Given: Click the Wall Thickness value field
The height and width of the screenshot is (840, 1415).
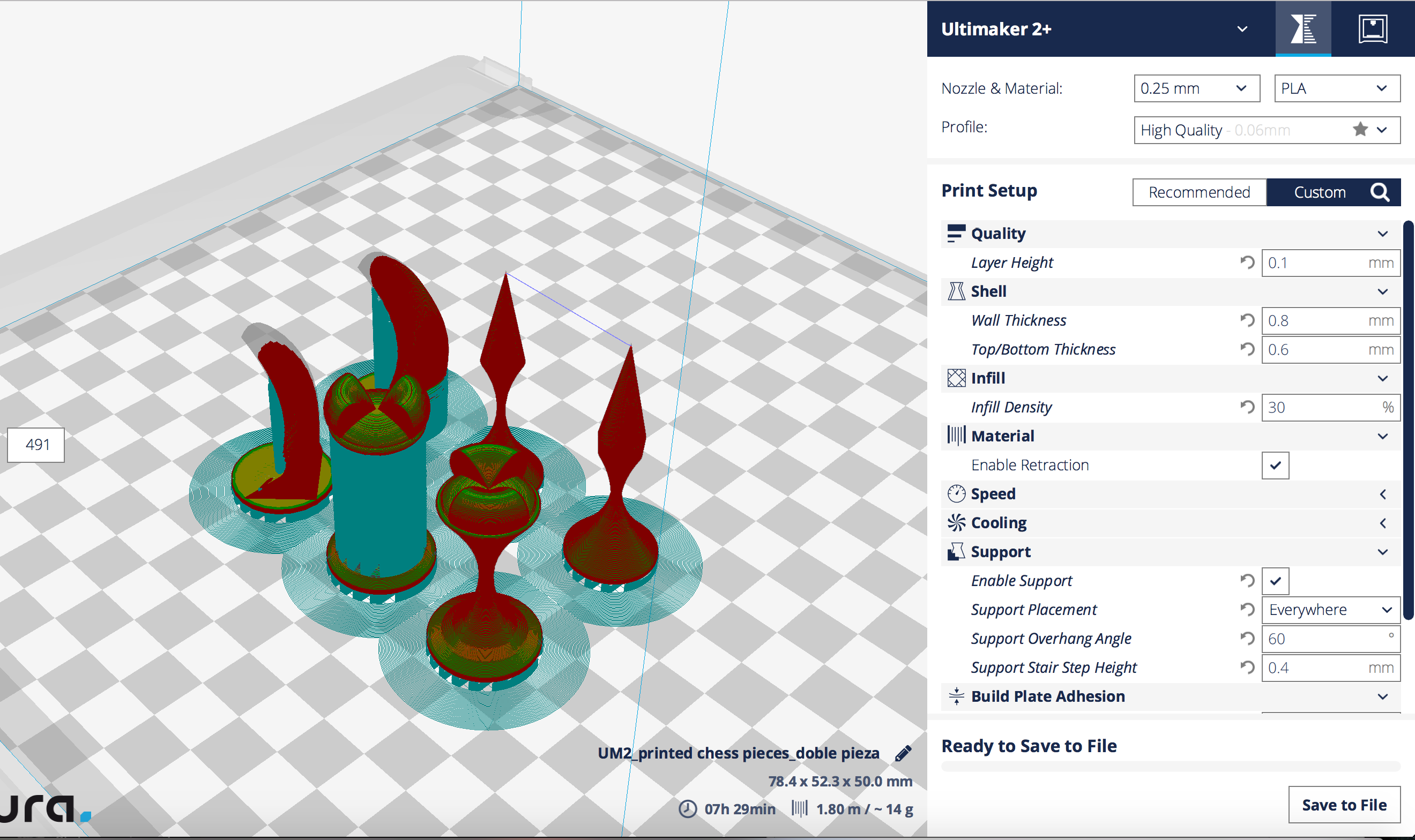Looking at the screenshot, I should (1331, 320).
